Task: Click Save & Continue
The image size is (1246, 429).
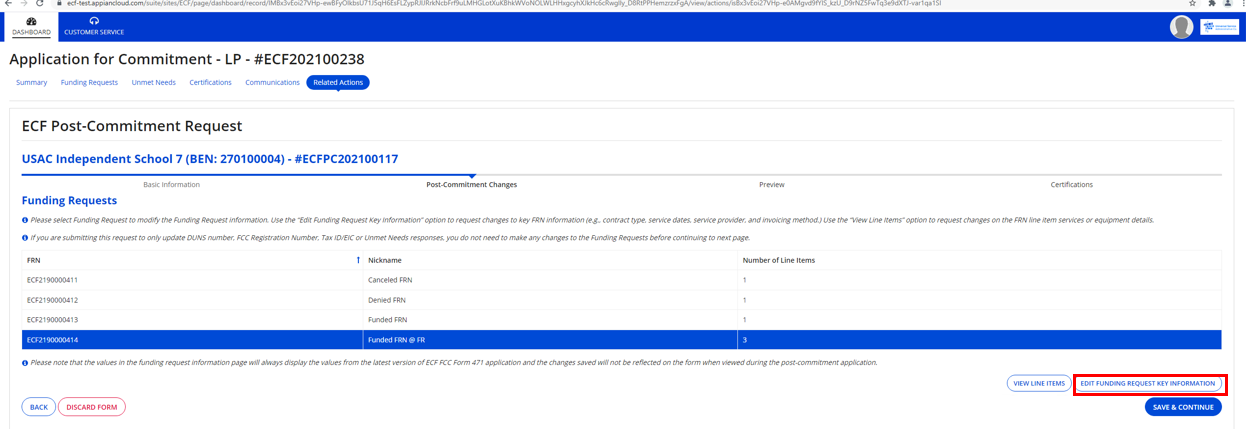Action: 1183,407
